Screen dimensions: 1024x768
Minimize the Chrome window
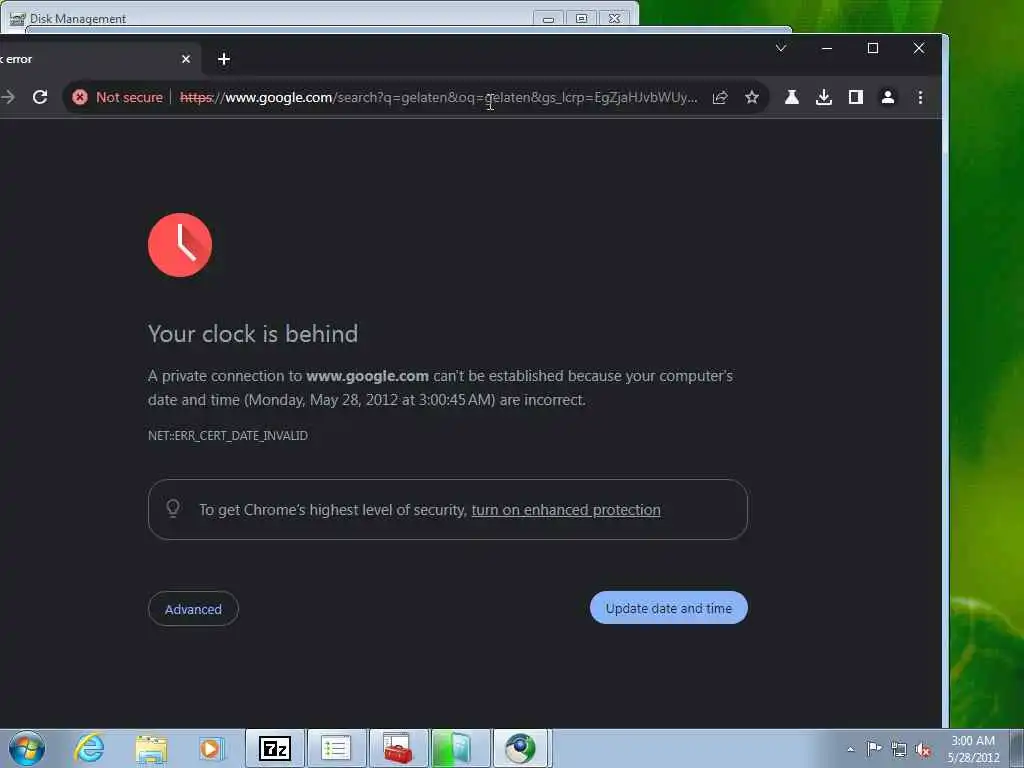tap(827, 48)
